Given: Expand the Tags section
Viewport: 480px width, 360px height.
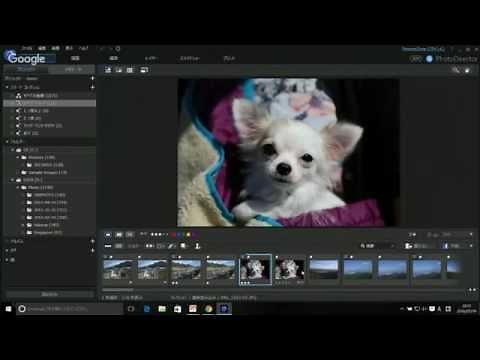Looking at the screenshot, I should tap(7, 250).
